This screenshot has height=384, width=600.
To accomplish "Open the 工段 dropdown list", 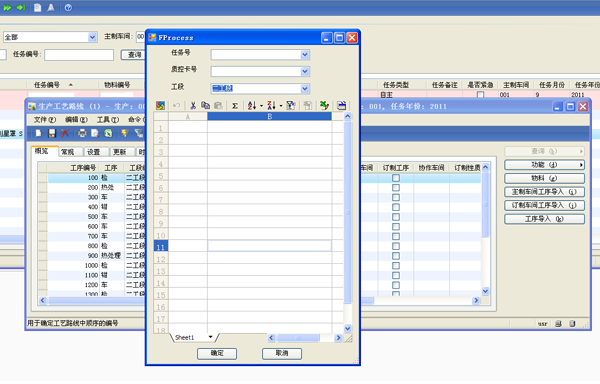I will tap(305, 89).
